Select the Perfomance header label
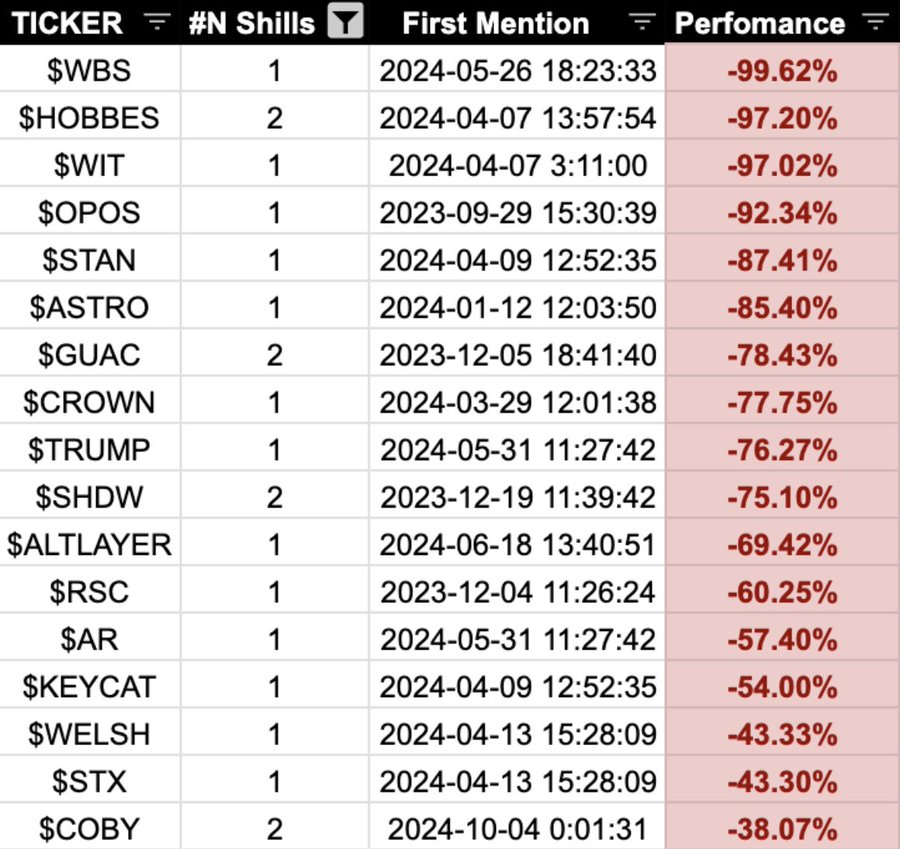900x849 pixels. coord(760,23)
